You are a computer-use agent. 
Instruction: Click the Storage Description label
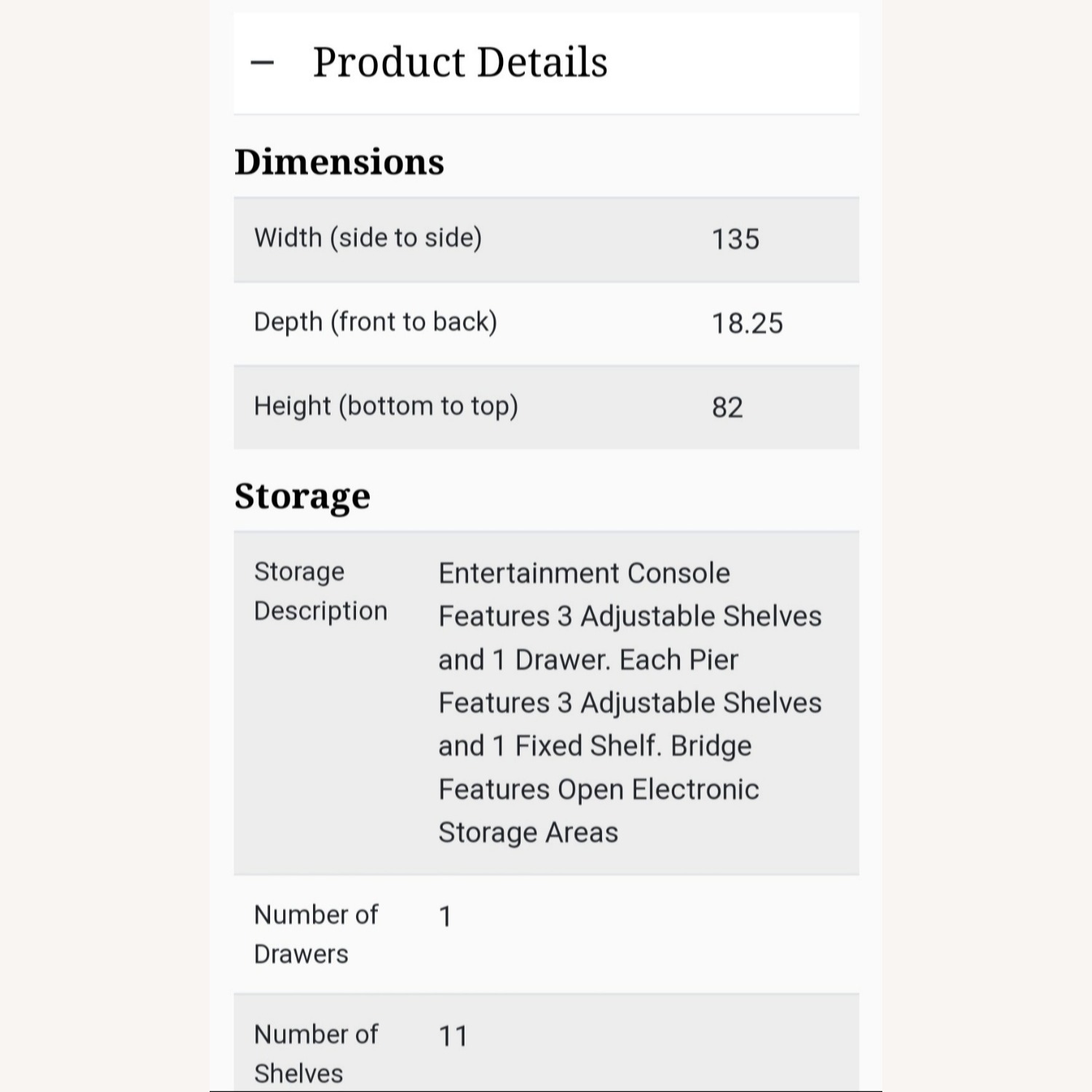pyautogui.click(x=320, y=591)
